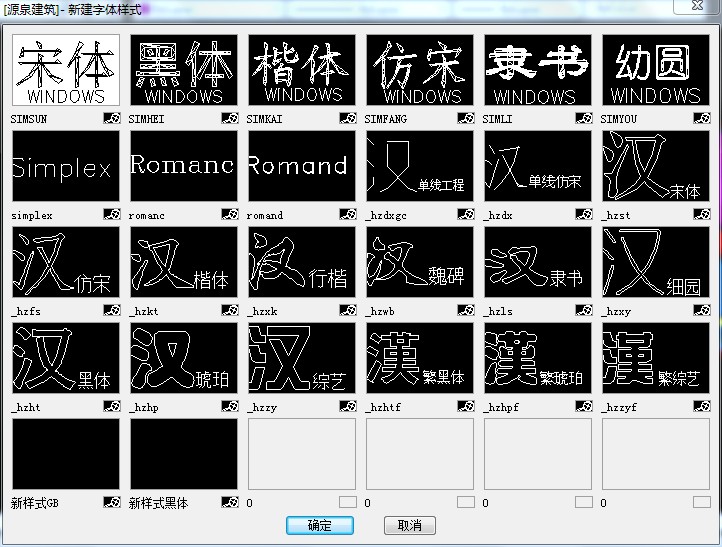Click the edit icon beside _hzhtf
This screenshot has width=722, height=547.
point(466,406)
